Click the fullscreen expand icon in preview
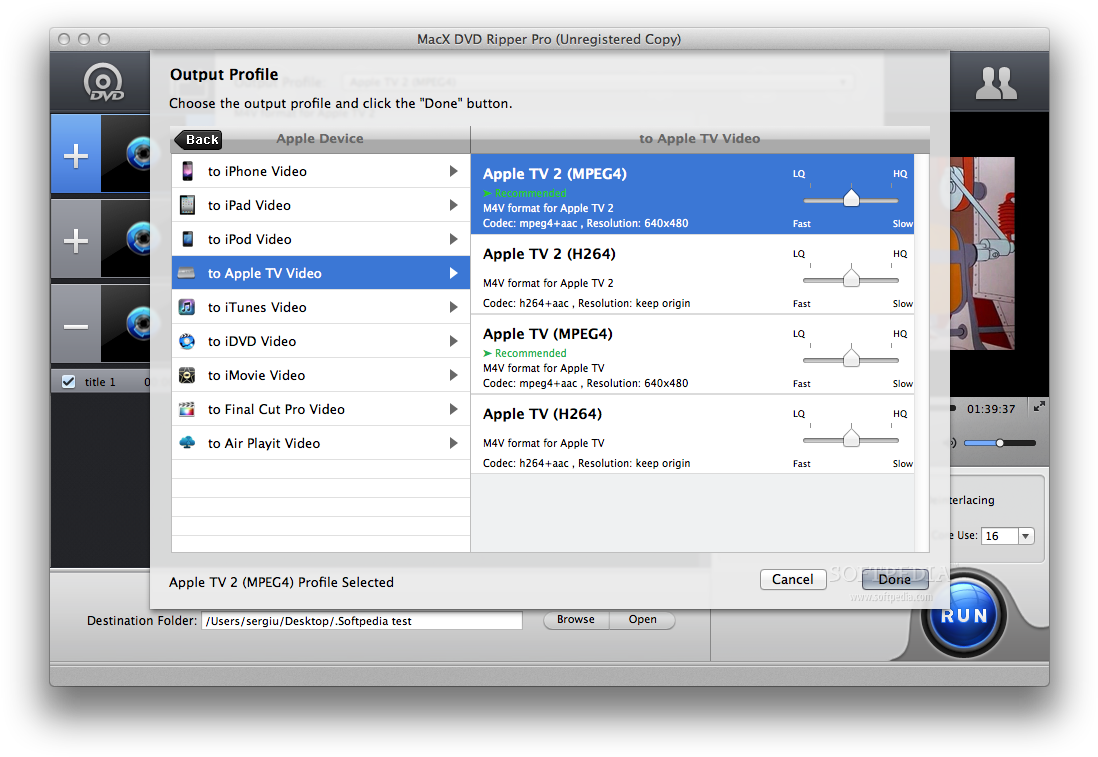1098x757 pixels. (x=1039, y=406)
